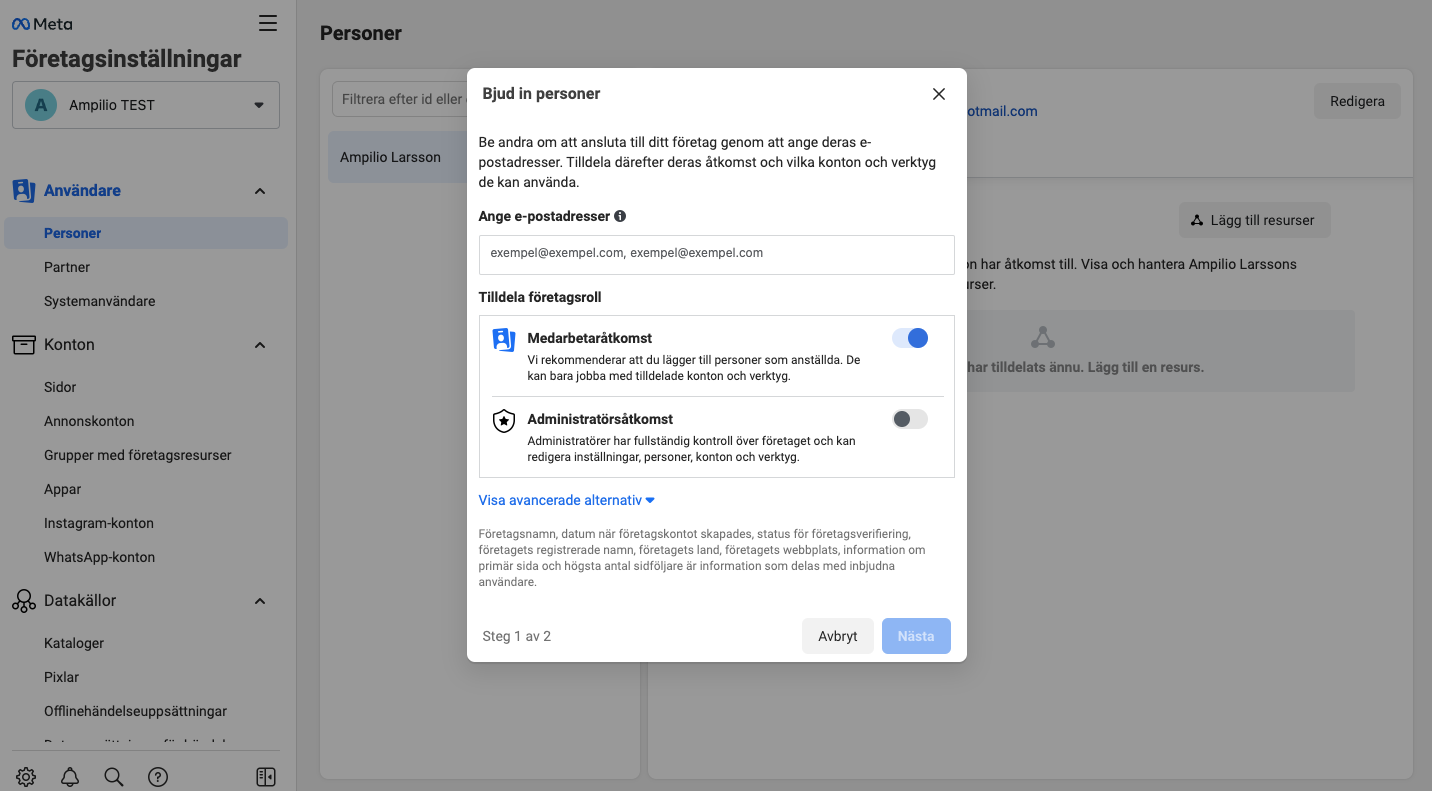Open the help question mark icon
Image resolution: width=1432 pixels, height=791 pixels.
[x=158, y=777]
